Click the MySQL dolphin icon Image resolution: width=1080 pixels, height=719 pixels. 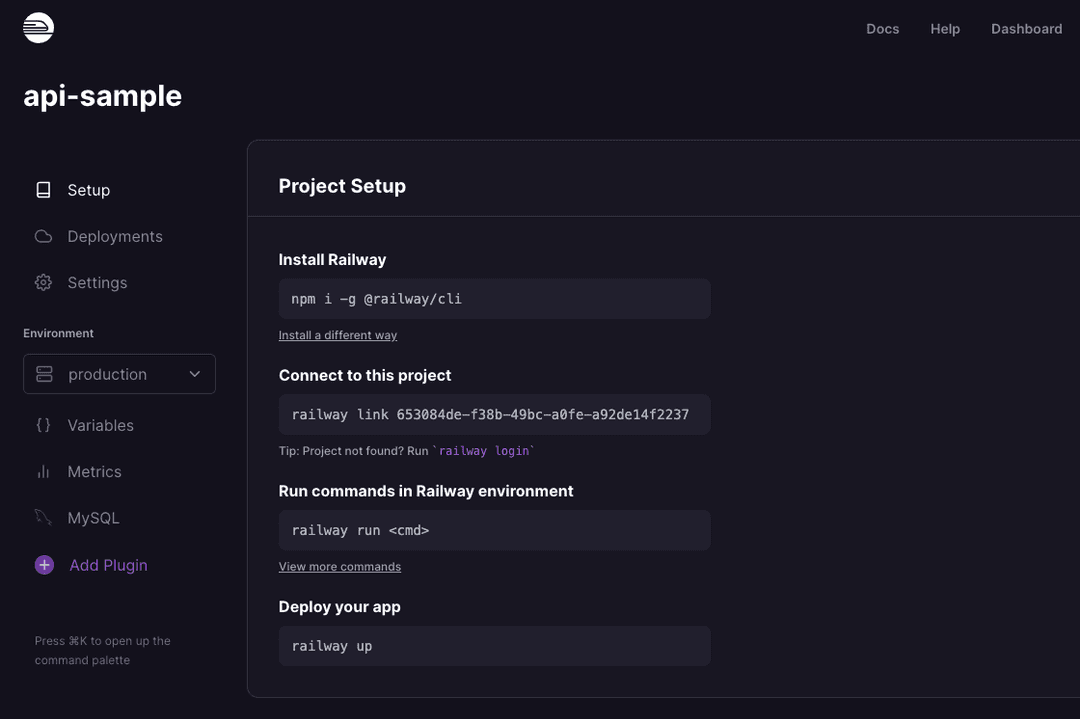[x=43, y=518]
